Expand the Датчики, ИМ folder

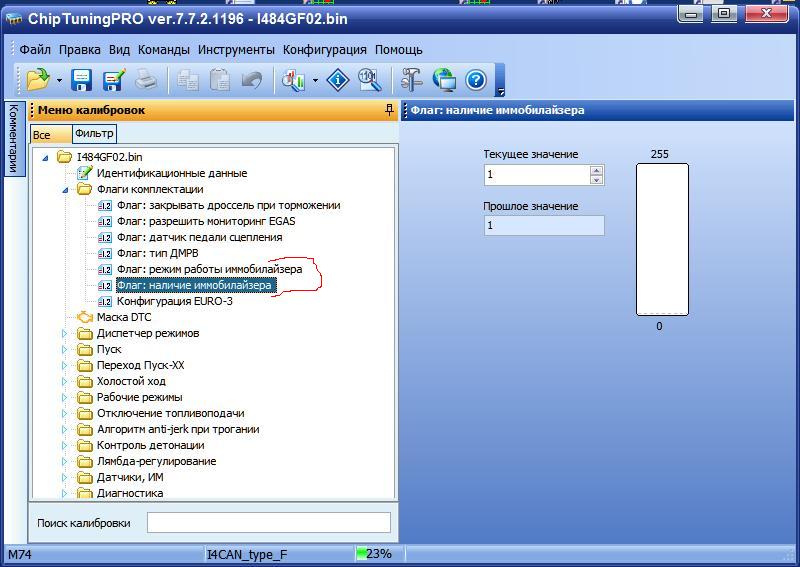tap(64, 477)
